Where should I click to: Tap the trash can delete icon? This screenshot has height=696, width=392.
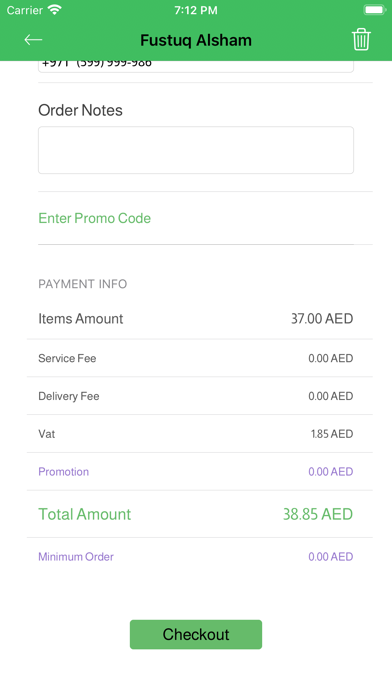(x=361, y=40)
